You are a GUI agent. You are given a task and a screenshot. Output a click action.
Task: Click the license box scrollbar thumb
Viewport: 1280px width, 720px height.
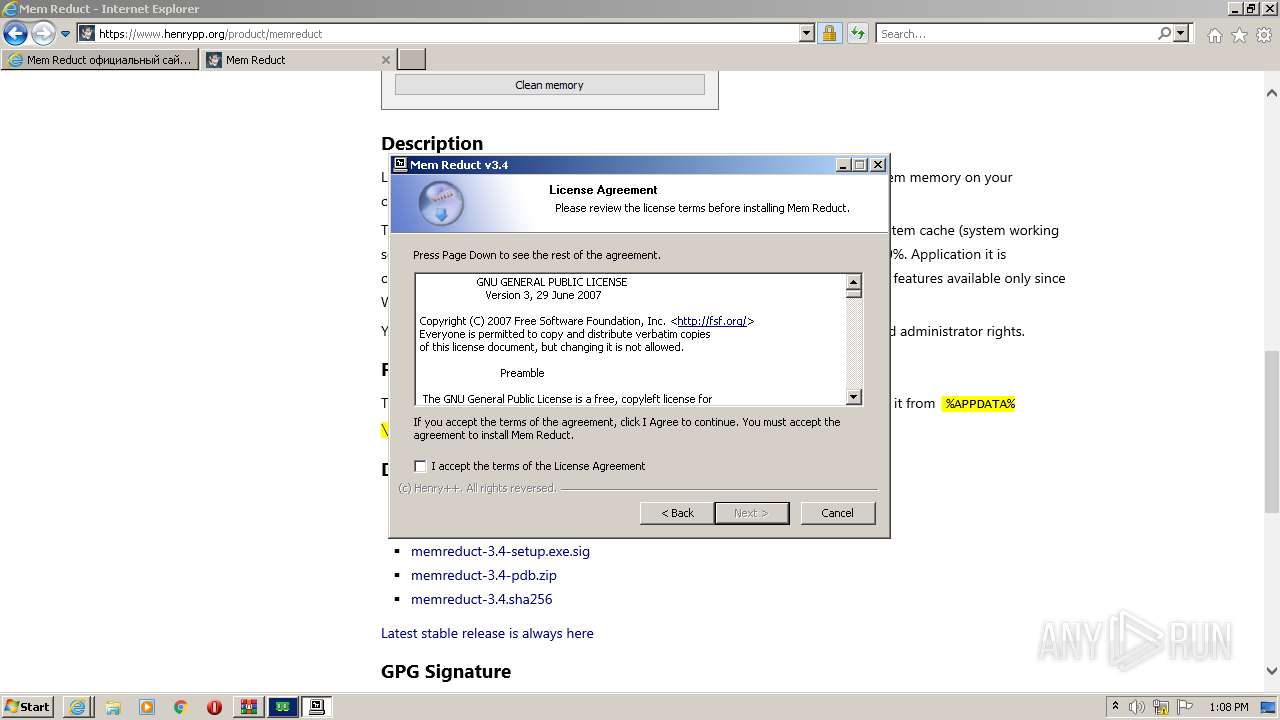853,295
